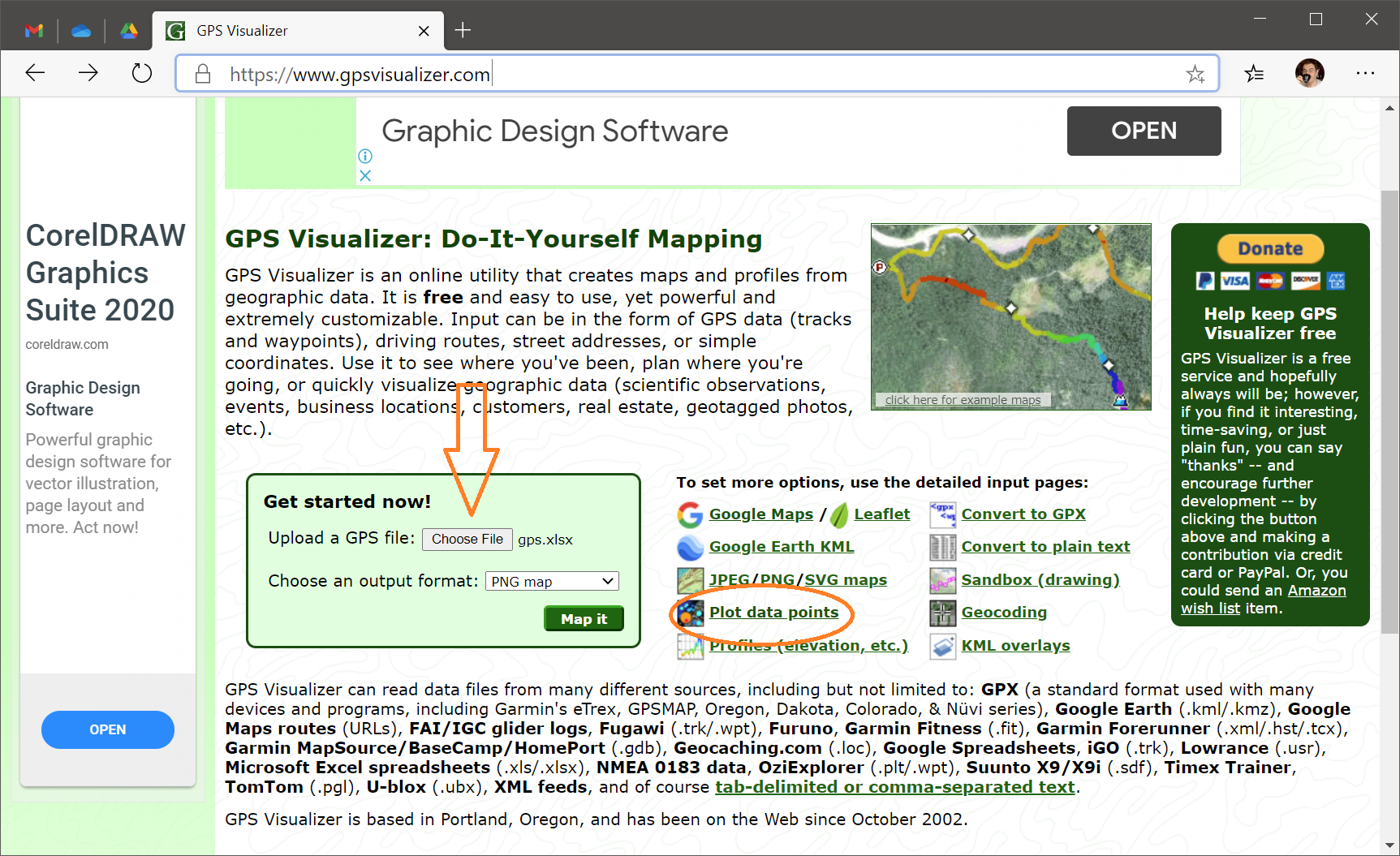Click the Visa card icon

click(x=1235, y=281)
